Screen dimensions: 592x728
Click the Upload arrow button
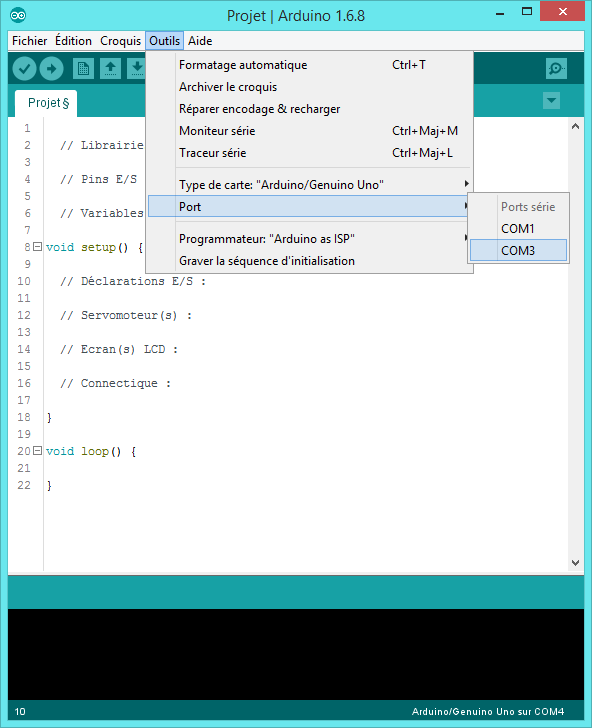coord(51,69)
